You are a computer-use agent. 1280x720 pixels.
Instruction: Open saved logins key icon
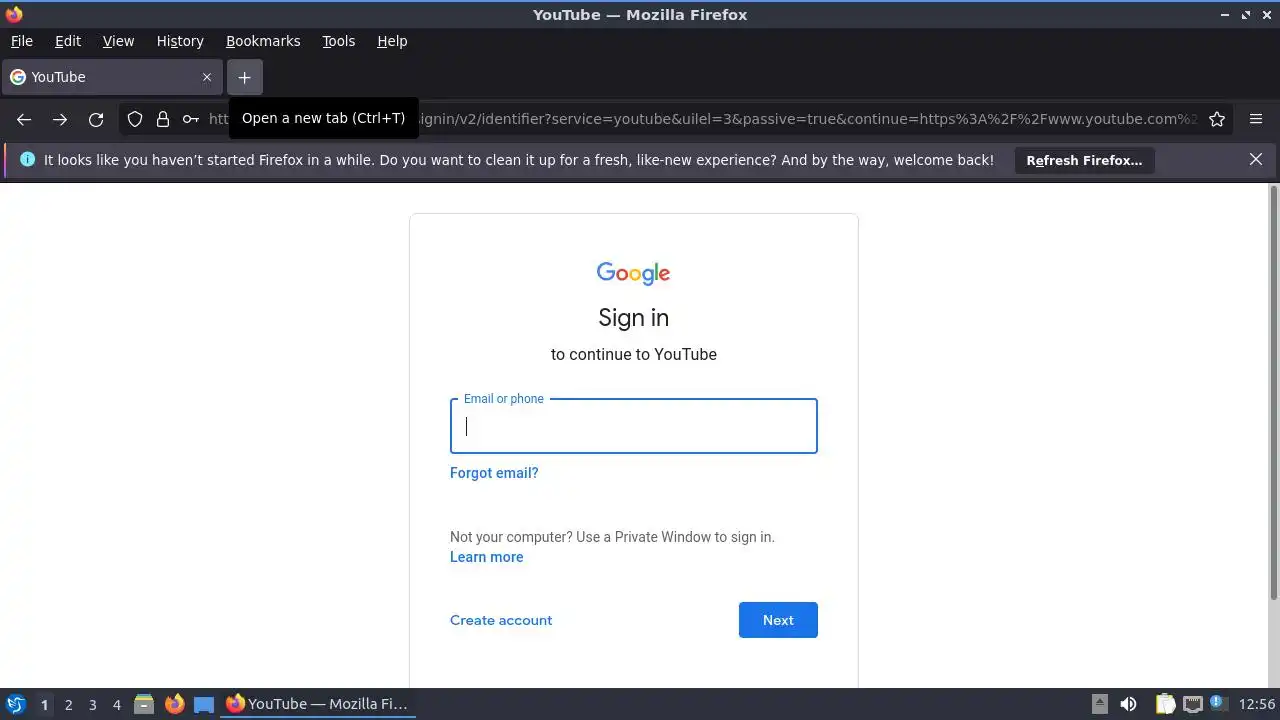190,119
